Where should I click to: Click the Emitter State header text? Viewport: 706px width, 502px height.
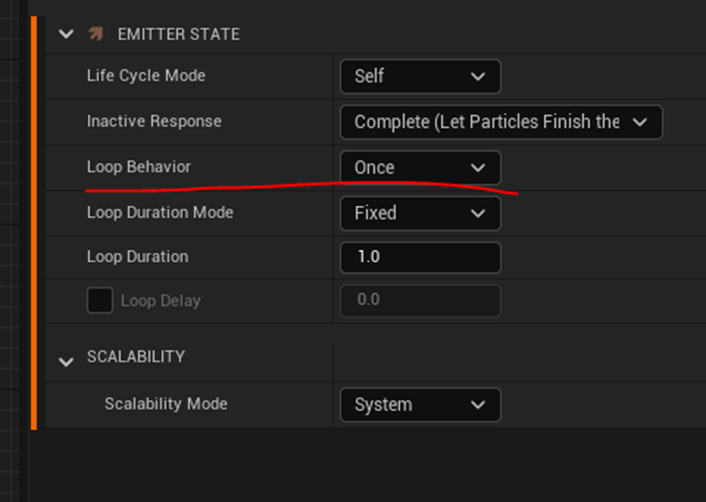pyautogui.click(x=178, y=34)
